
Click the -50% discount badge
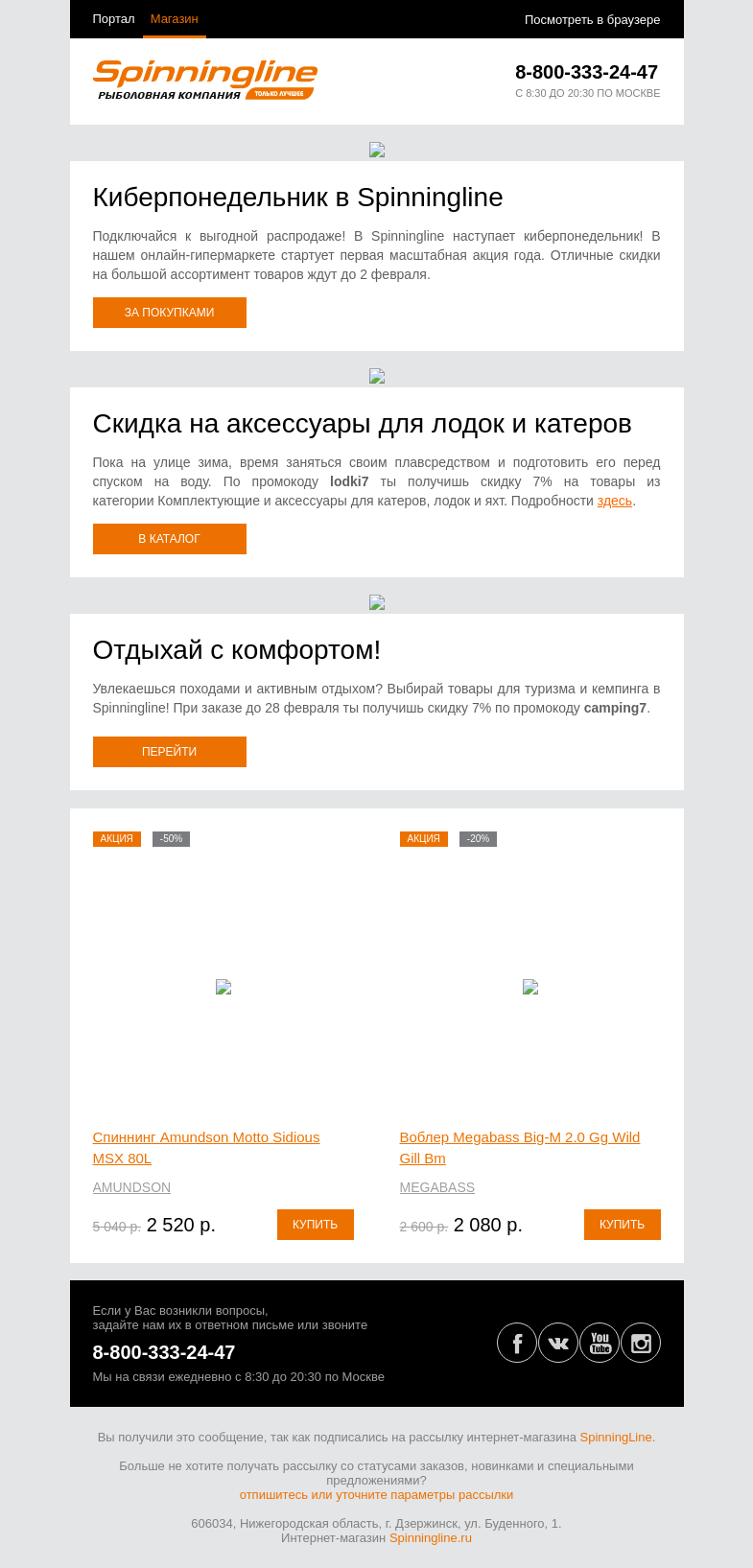coord(171,839)
